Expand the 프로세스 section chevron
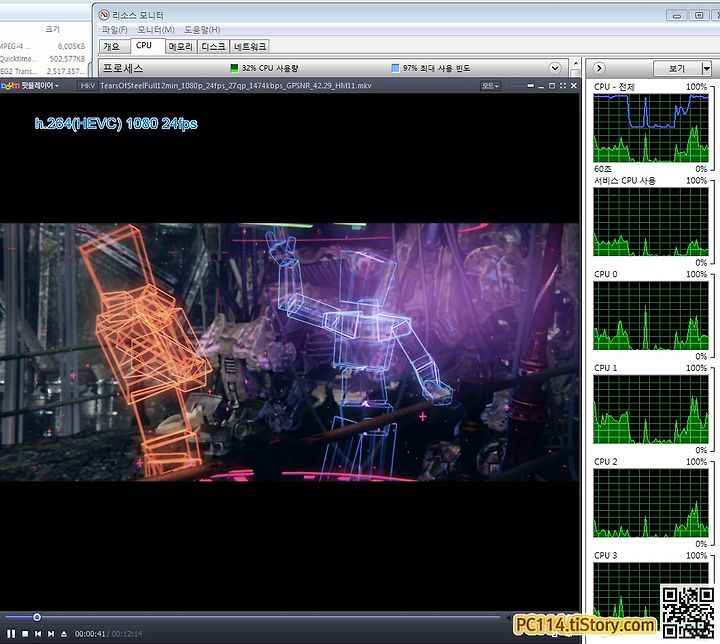This screenshot has height=644, width=720. point(555,68)
